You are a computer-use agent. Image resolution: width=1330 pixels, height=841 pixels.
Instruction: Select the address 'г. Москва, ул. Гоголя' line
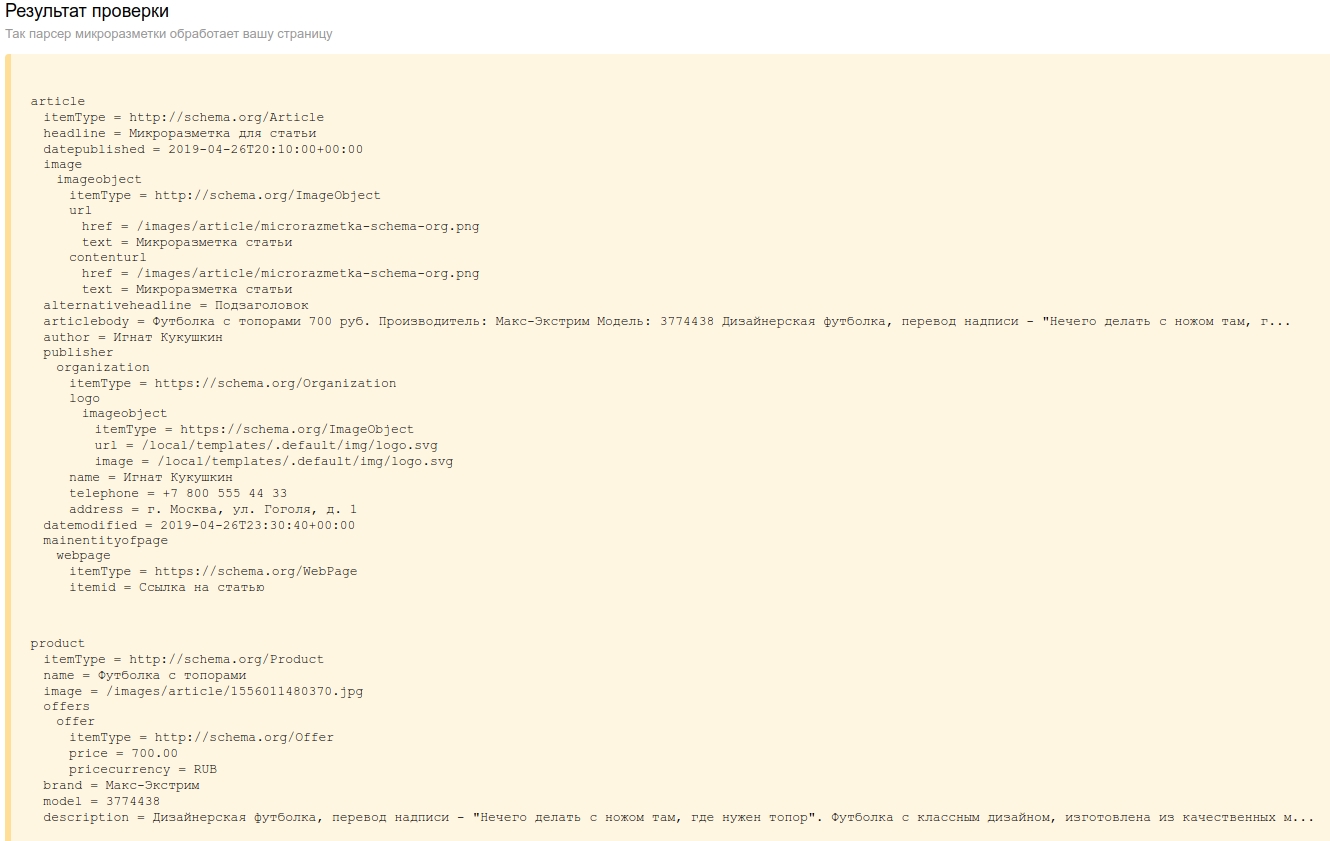point(212,509)
